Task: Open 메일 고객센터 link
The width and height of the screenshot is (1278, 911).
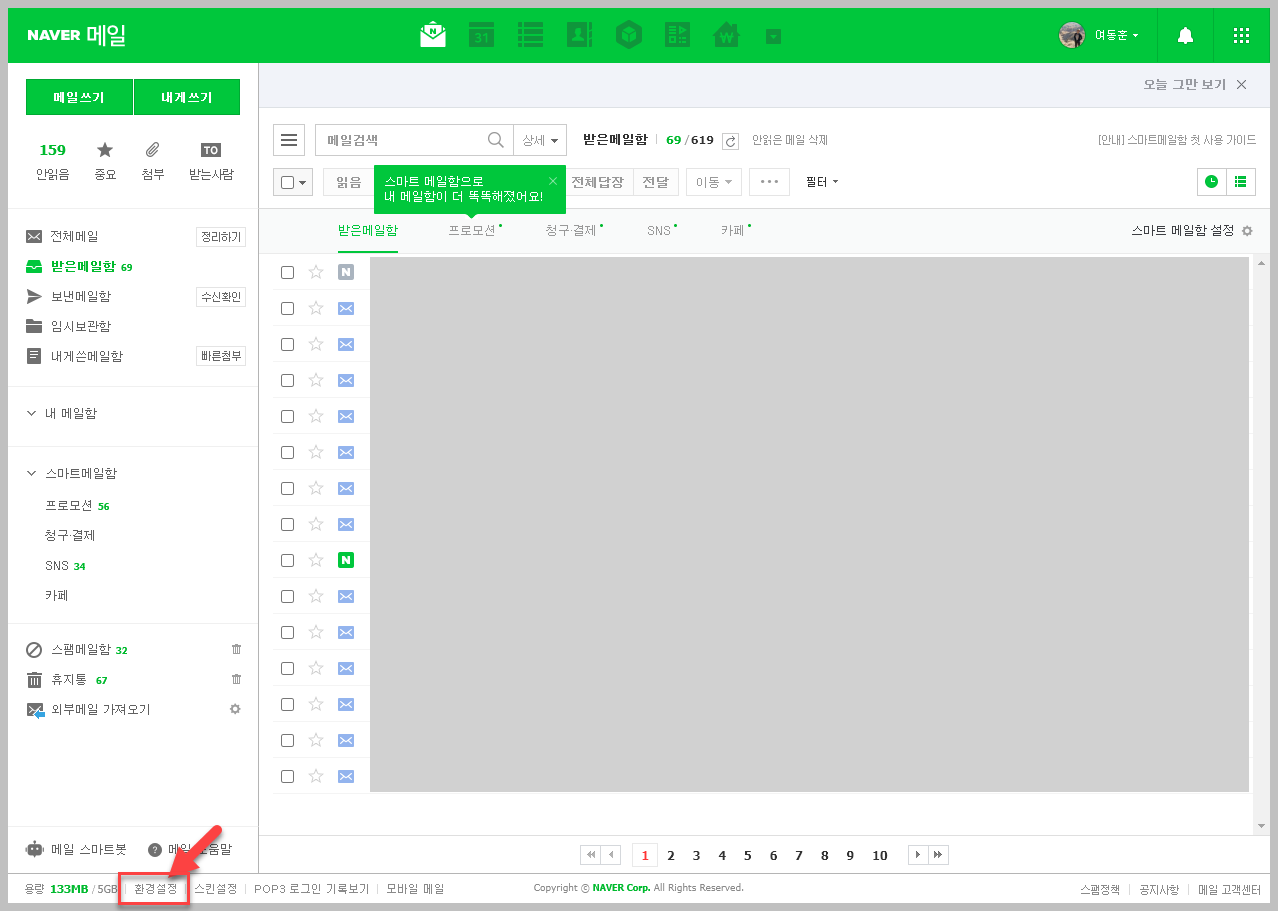Action: [1229, 889]
